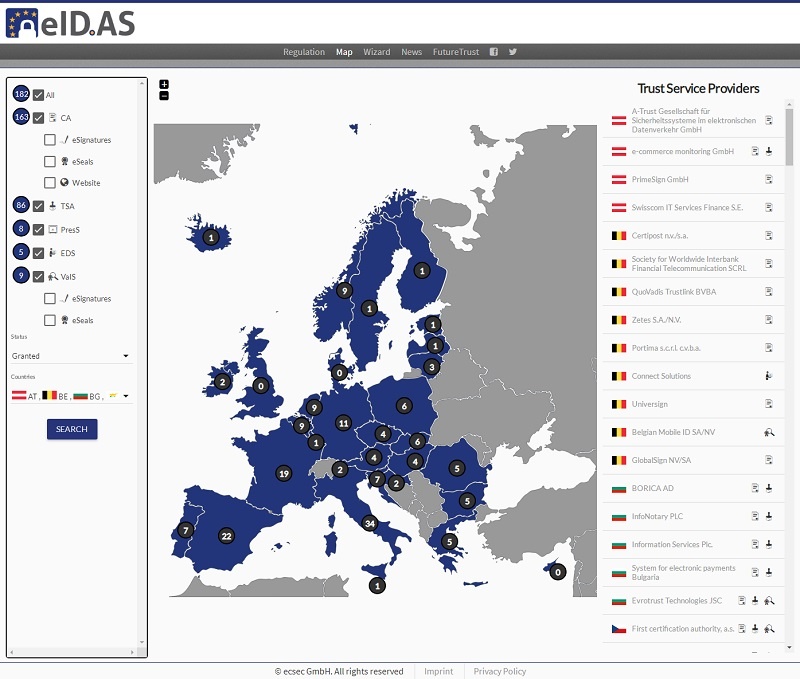Select Spain's map marker showing 22

point(226,535)
